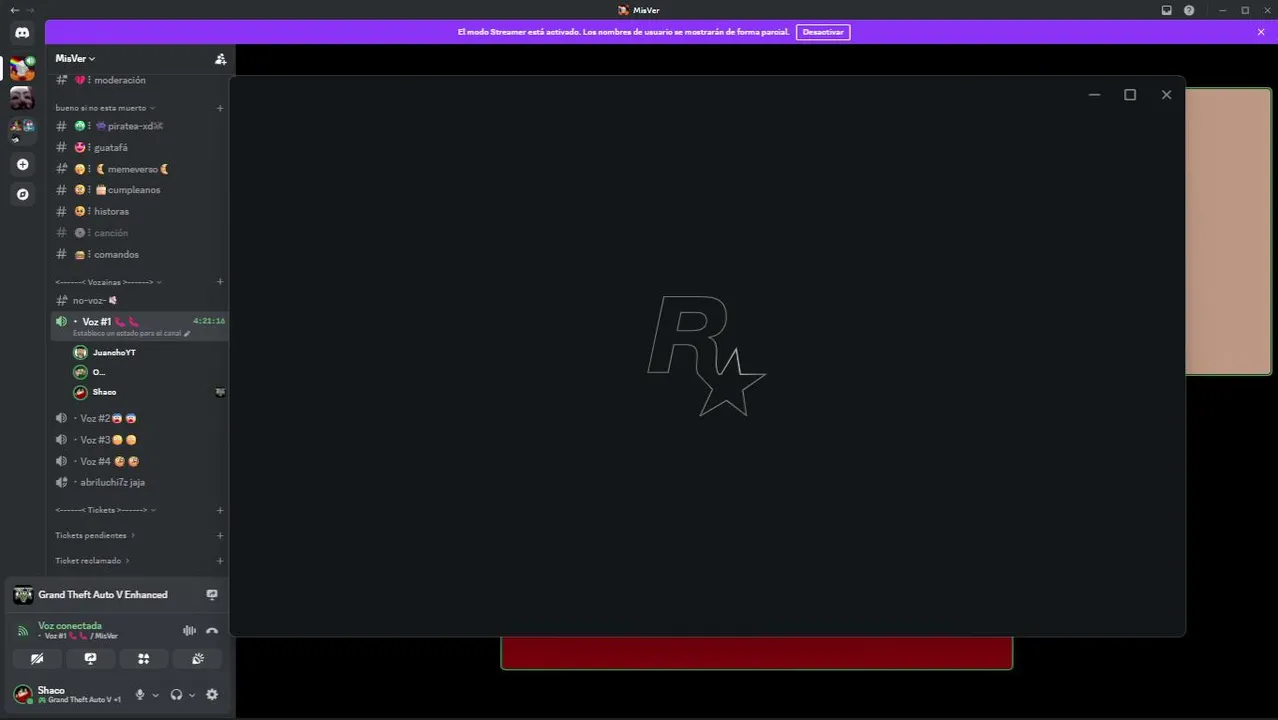Open the canción channel
Image resolution: width=1278 pixels, height=720 pixels.
[139, 233]
